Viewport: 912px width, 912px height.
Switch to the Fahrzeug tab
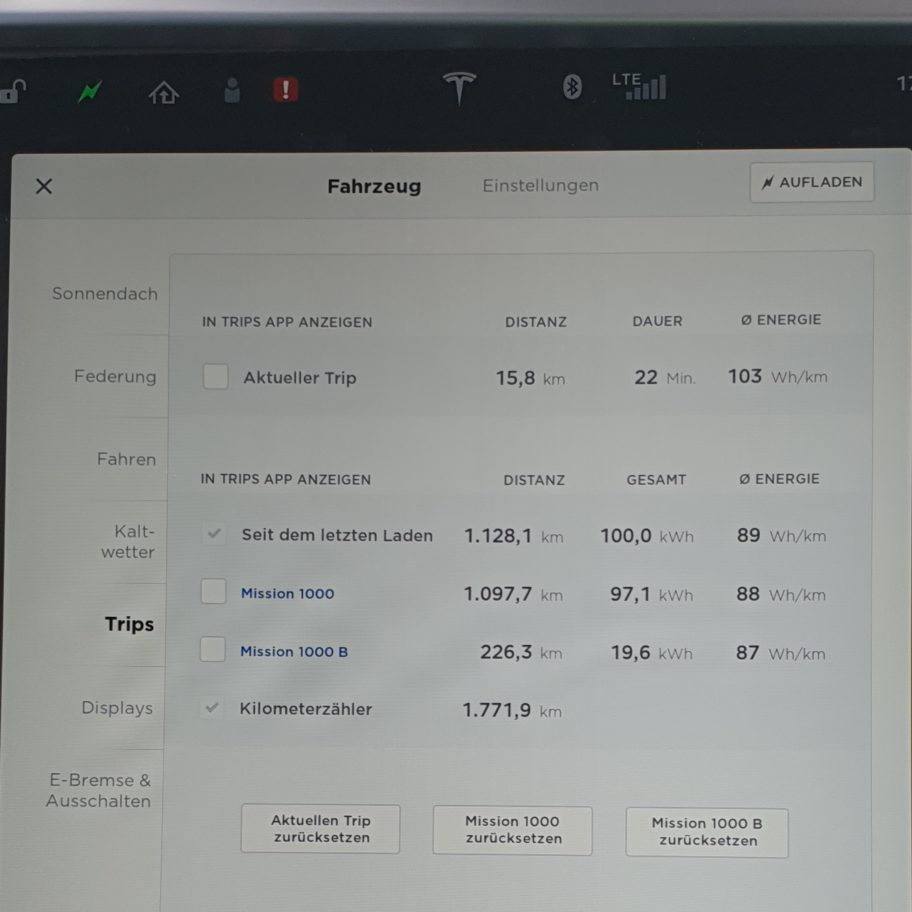[374, 186]
